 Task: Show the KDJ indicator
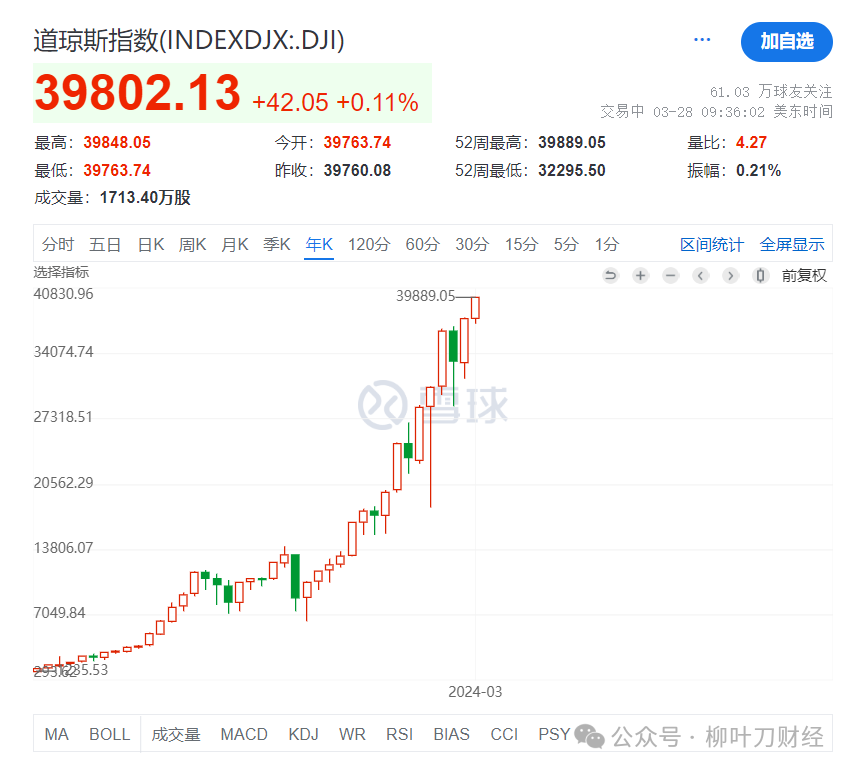[x=303, y=734]
